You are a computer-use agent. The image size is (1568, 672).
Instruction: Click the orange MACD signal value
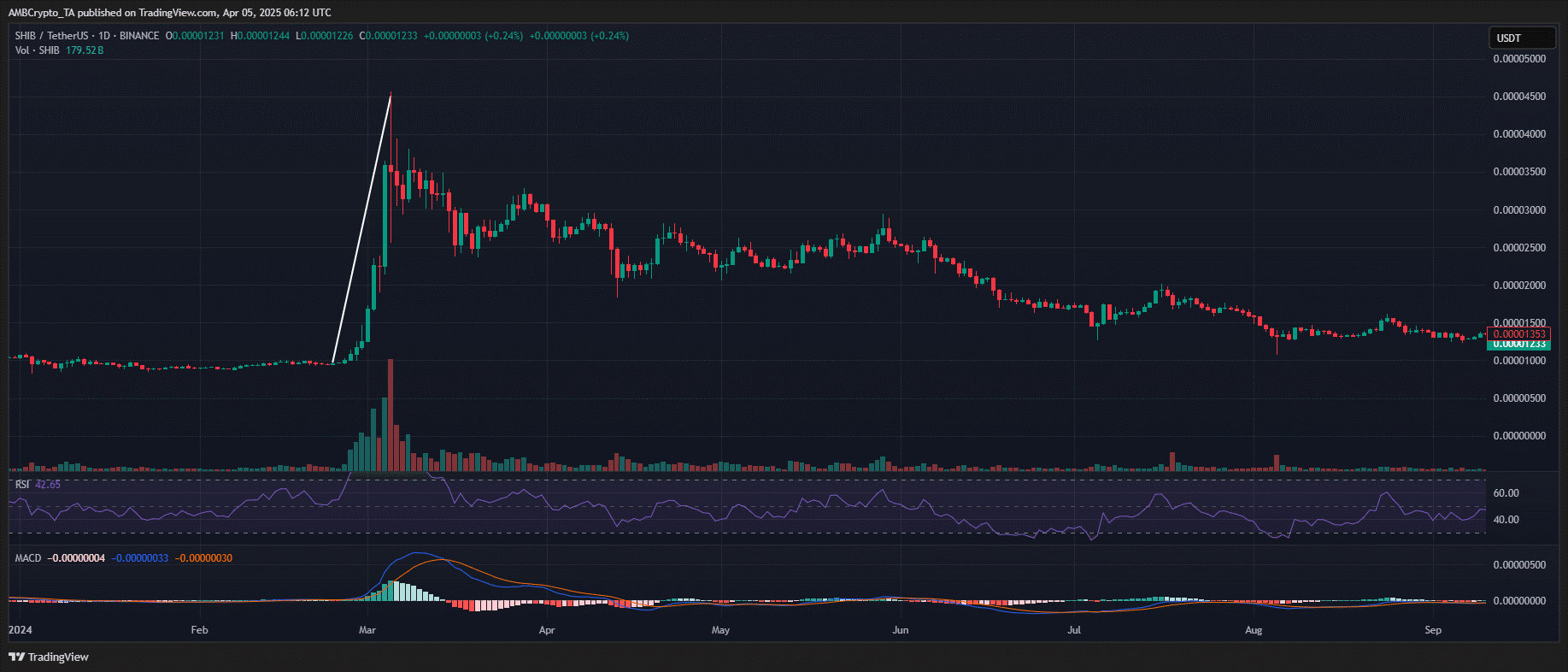(203, 558)
